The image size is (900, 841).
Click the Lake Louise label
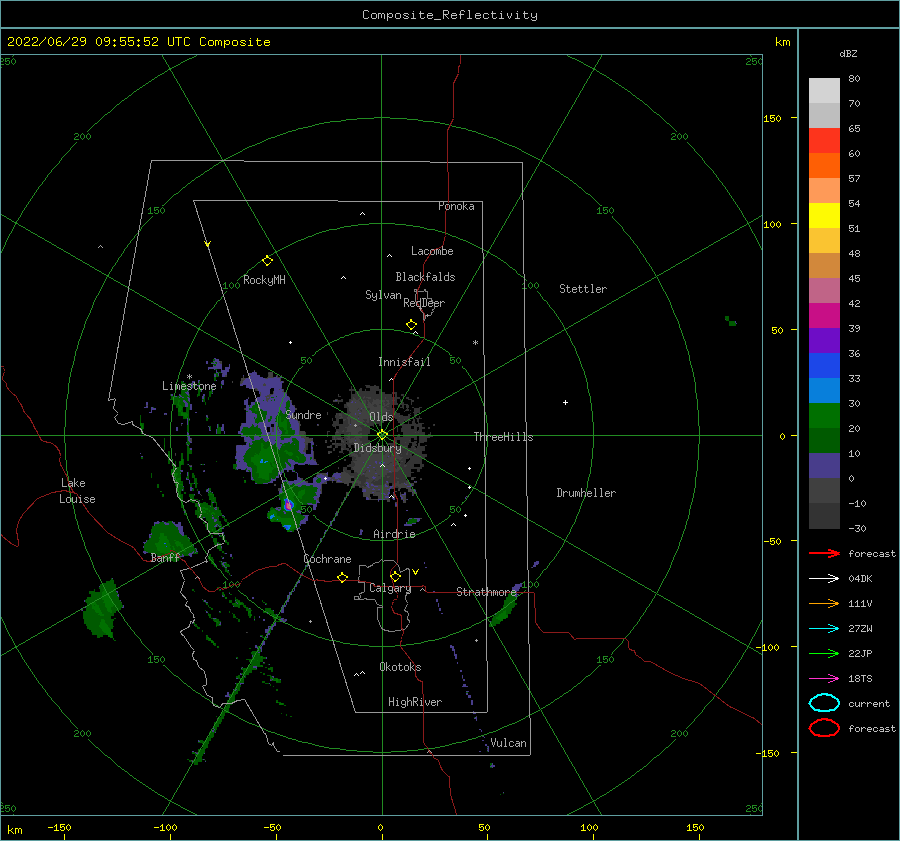(x=77, y=491)
